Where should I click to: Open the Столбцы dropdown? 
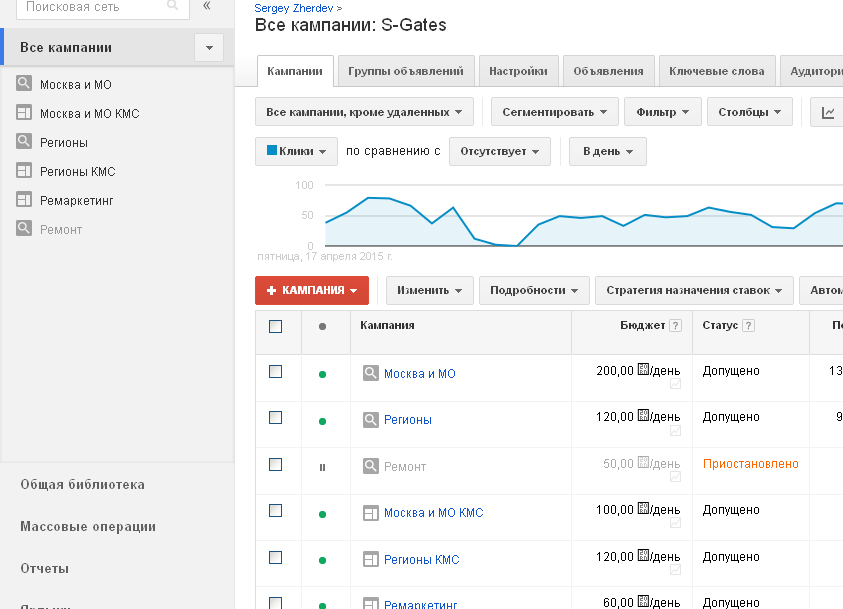click(749, 112)
